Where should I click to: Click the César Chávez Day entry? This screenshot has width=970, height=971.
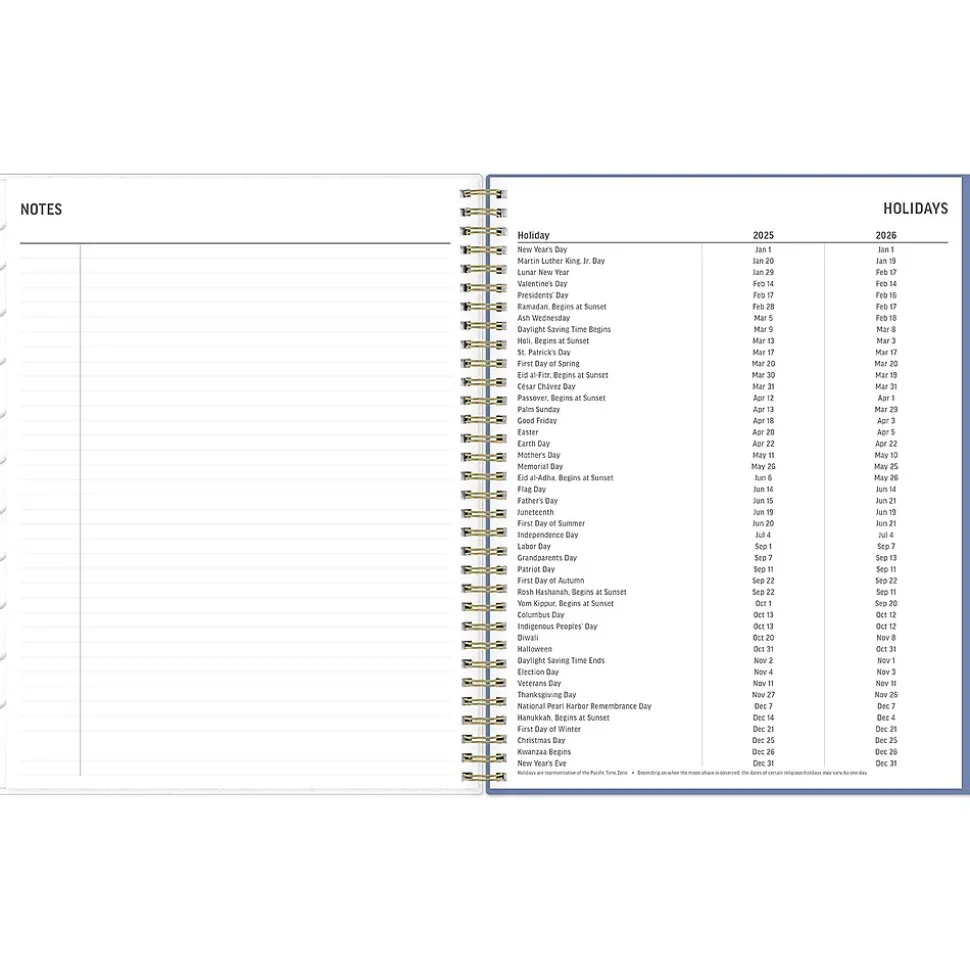[x=546, y=386]
